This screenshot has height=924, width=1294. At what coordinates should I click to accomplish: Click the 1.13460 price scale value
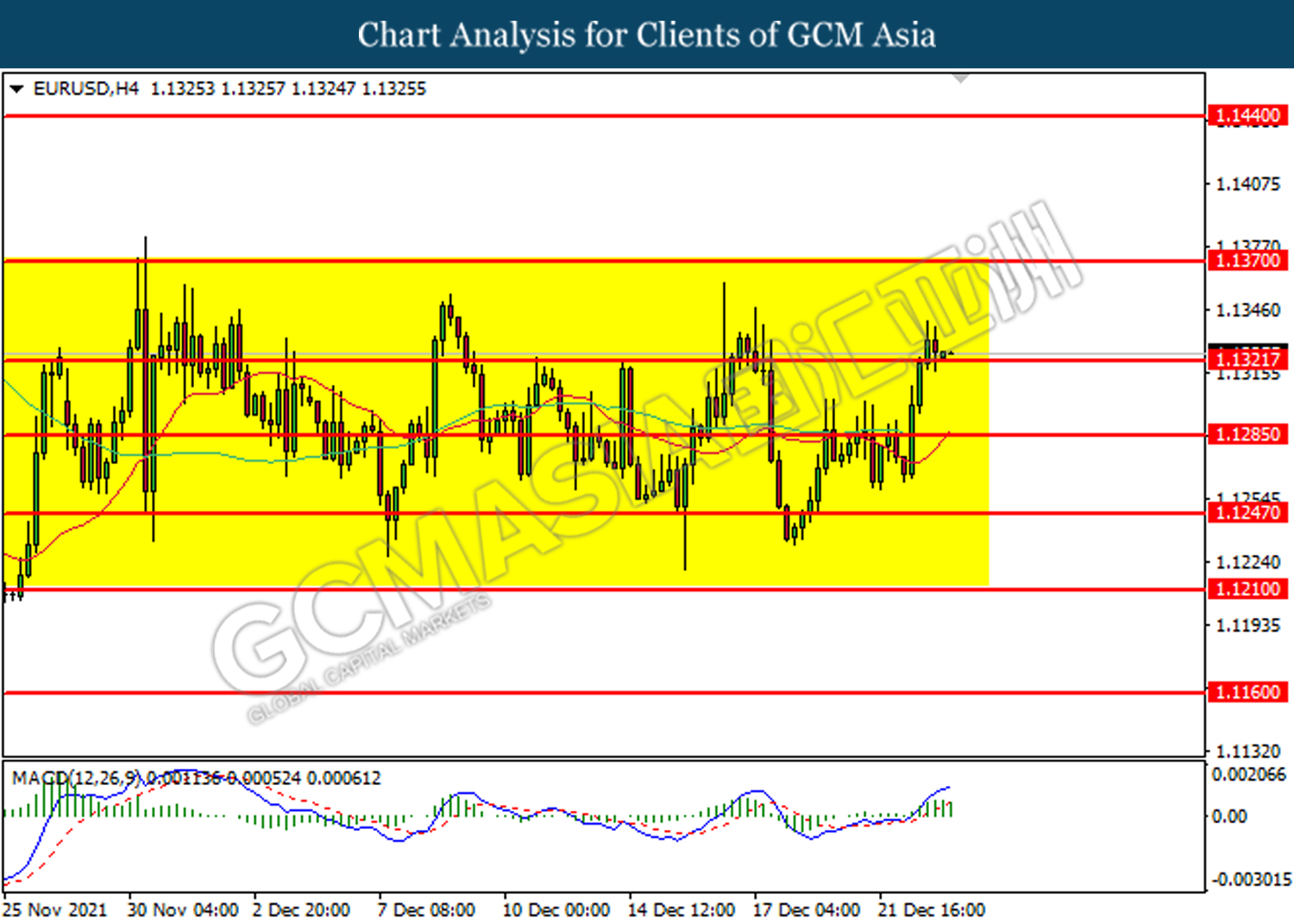pos(1247,311)
